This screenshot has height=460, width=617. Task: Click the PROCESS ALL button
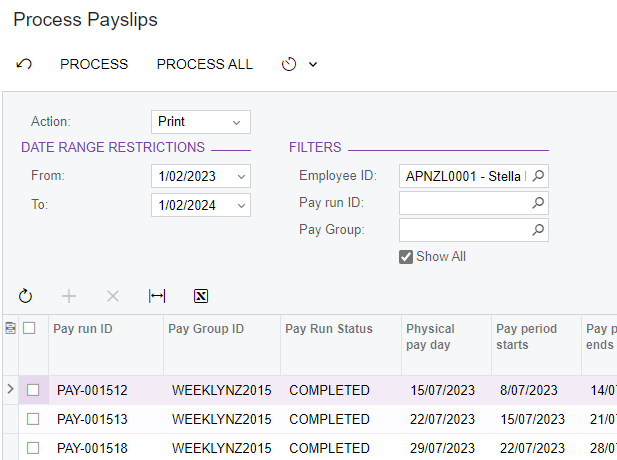205,64
